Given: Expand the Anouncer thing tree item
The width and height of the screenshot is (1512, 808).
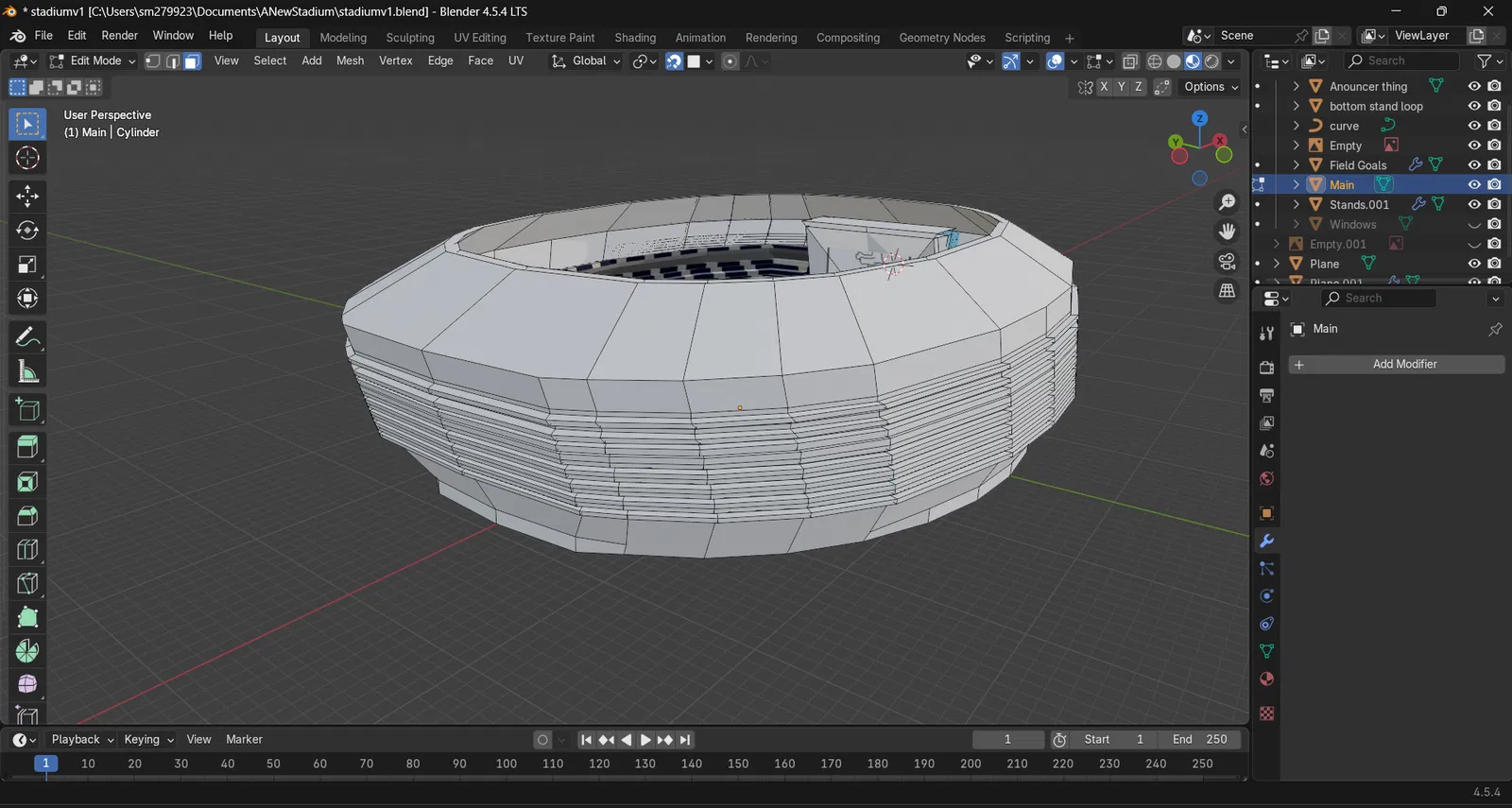Looking at the screenshot, I should tap(1297, 86).
